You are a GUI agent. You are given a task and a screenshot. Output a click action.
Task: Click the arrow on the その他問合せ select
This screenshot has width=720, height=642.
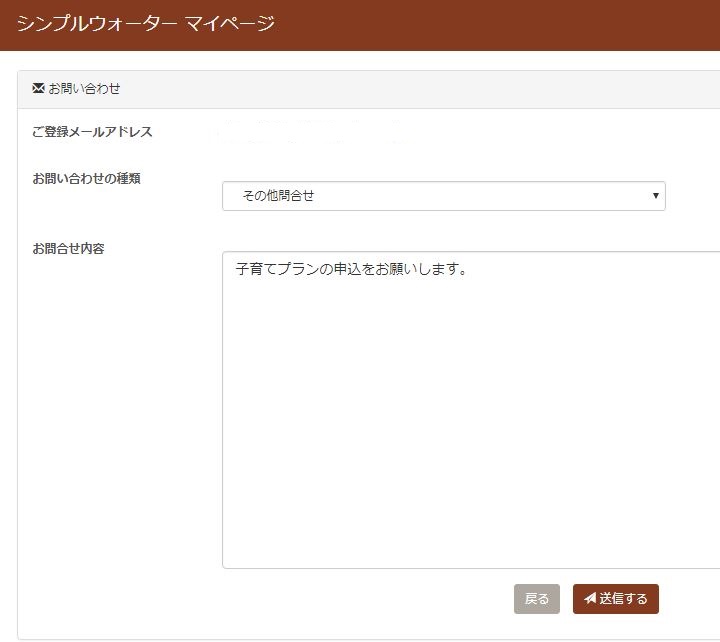tap(655, 196)
